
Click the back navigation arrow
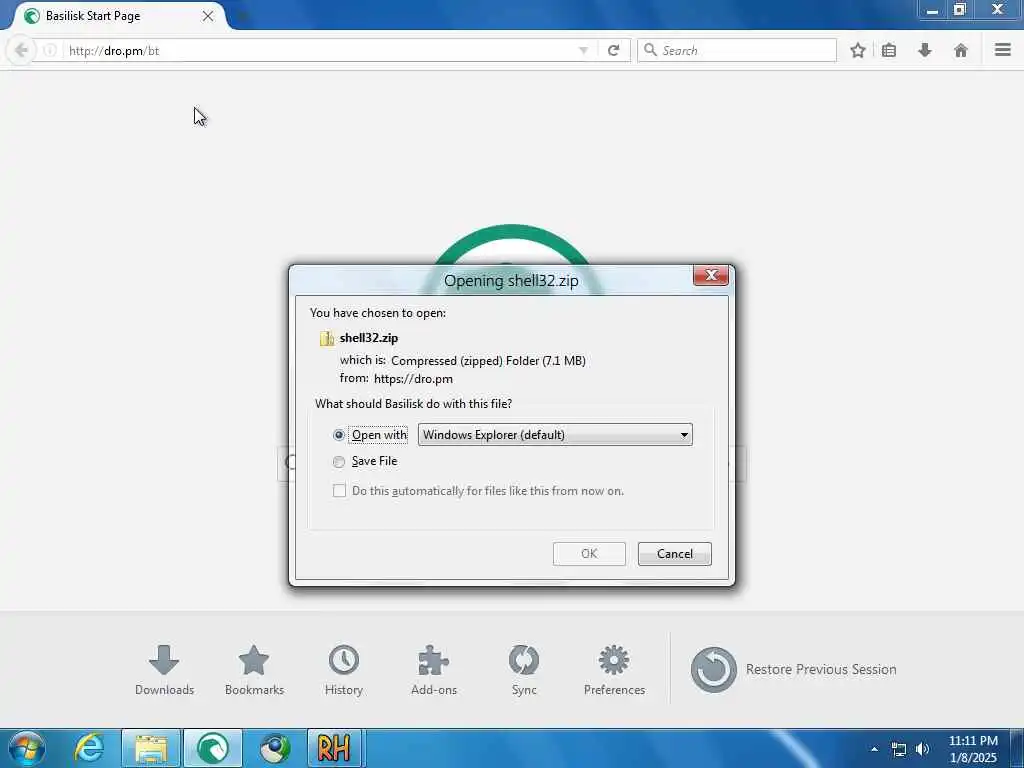(21, 50)
